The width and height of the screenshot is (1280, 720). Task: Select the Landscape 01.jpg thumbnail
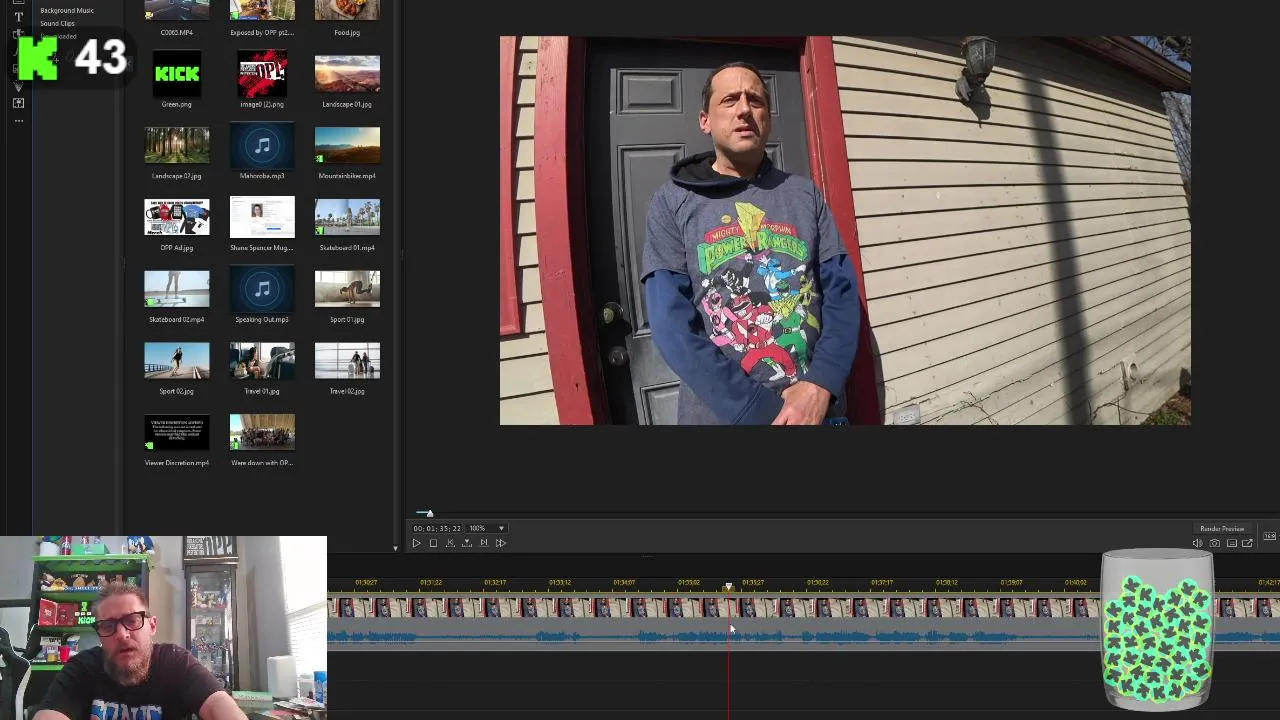click(x=347, y=74)
